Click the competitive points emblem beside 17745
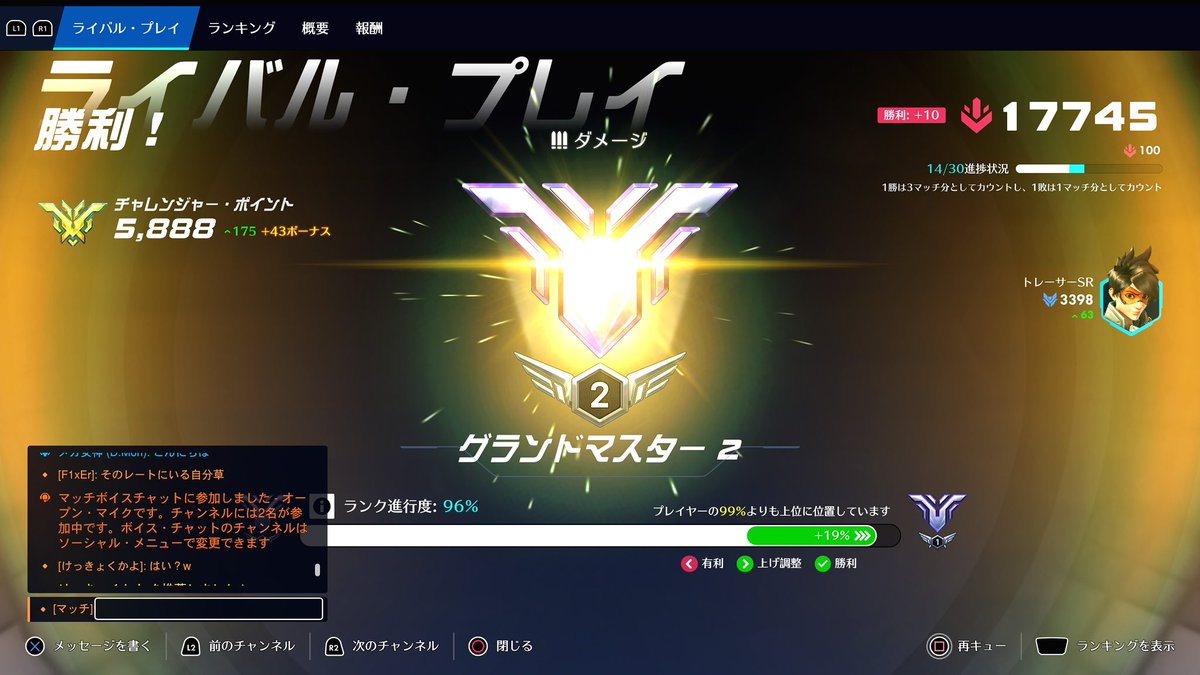 [x=976, y=116]
